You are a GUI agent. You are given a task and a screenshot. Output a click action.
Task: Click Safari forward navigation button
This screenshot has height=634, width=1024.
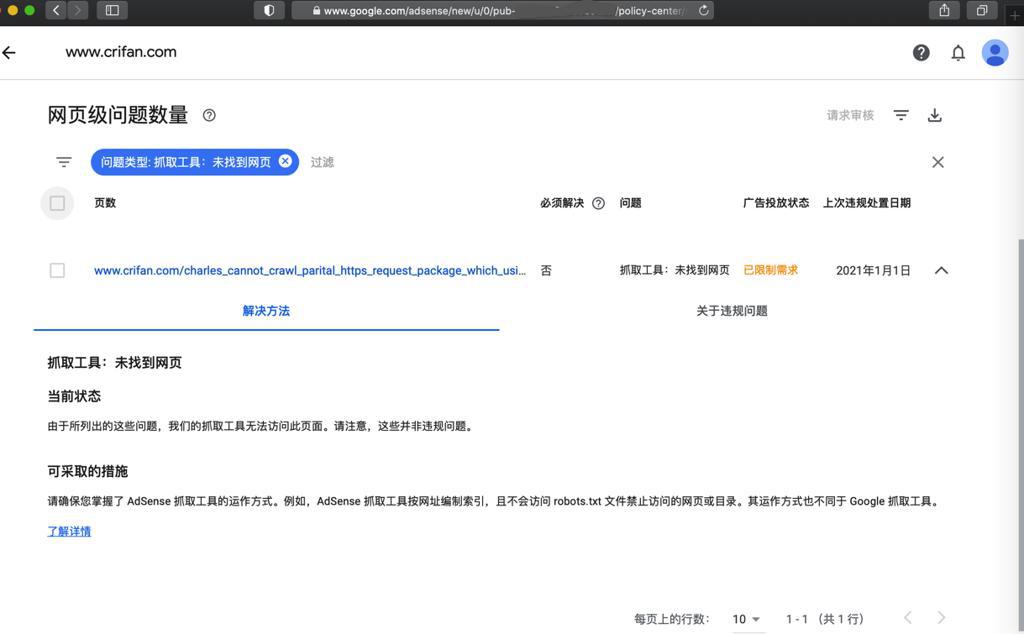point(78,10)
